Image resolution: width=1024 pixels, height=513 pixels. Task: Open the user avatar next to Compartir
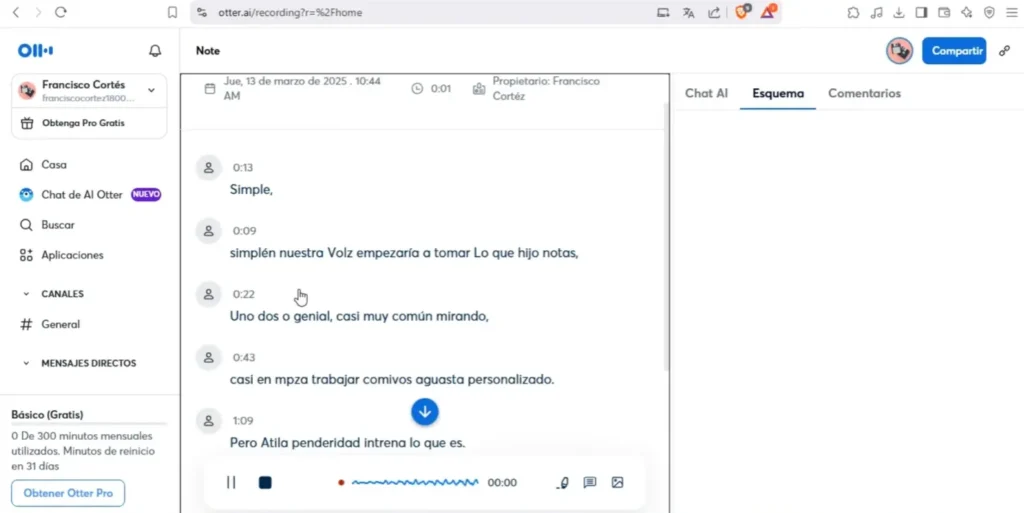click(899, 51)
